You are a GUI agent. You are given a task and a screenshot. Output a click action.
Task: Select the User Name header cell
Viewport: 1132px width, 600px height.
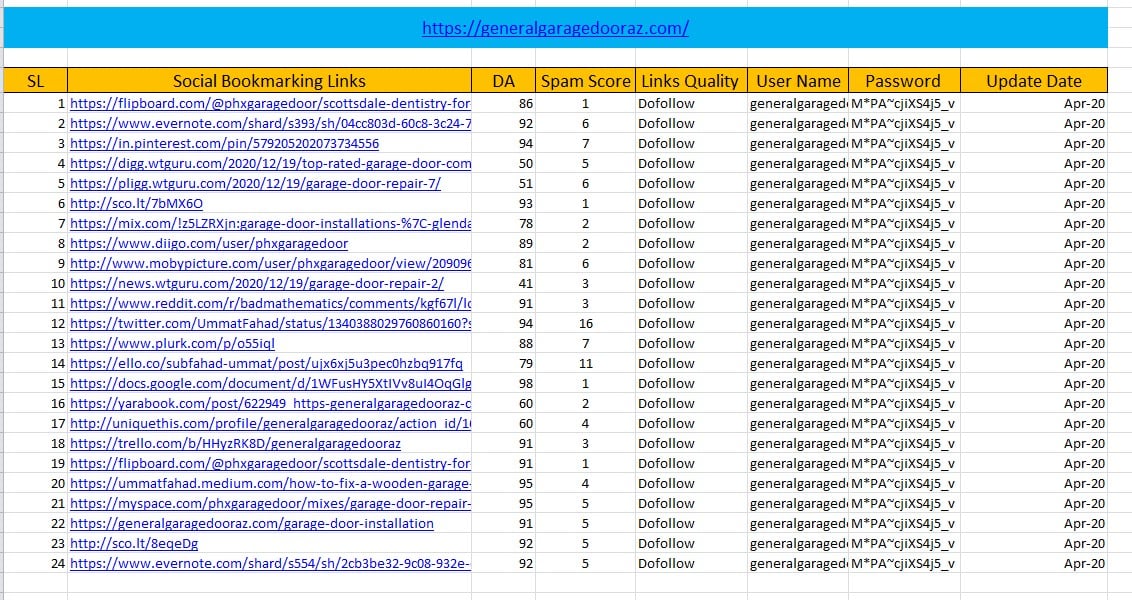798,81
